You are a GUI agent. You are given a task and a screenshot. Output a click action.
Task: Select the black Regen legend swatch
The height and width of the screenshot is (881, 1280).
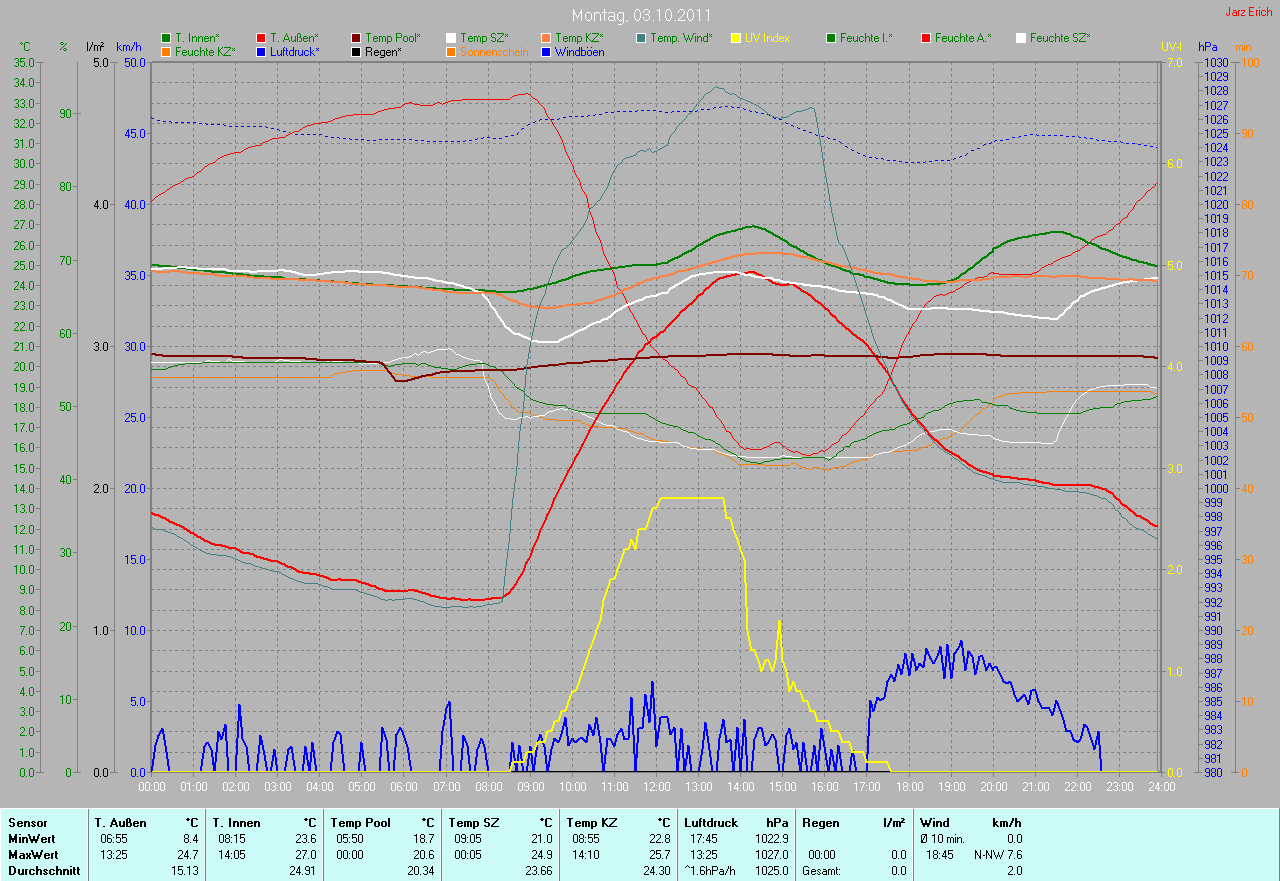pos(356,51)
